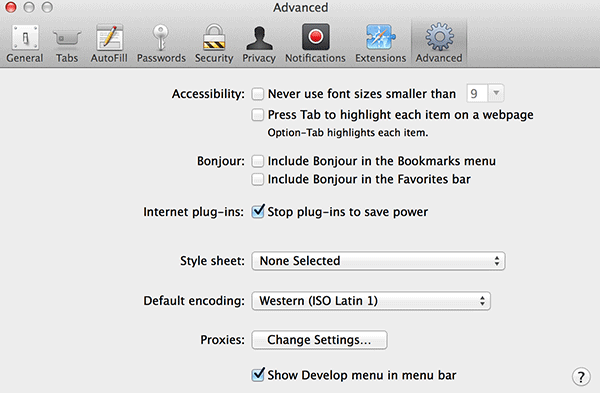
Task: Open the AutoFill pencil-and-form pane
Action: 109,44
